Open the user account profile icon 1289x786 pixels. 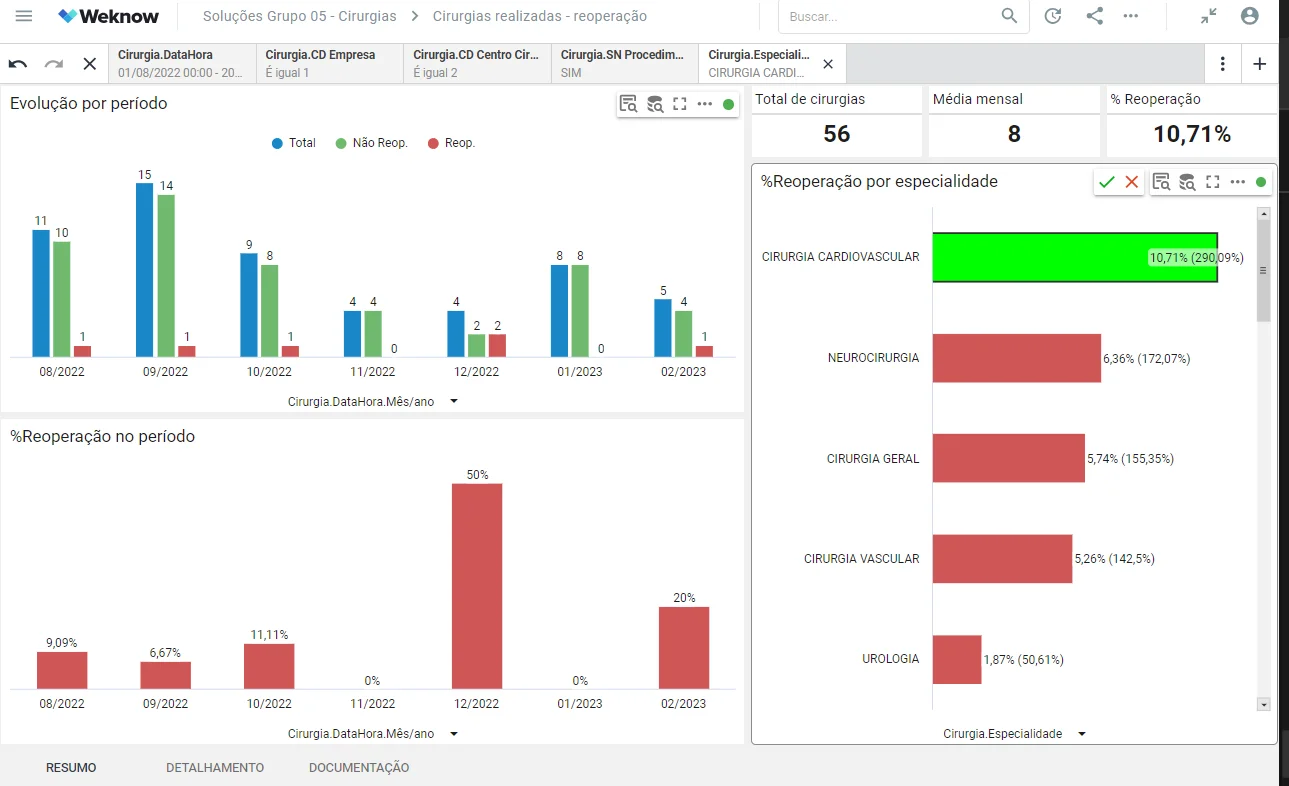click(1249, 16)
